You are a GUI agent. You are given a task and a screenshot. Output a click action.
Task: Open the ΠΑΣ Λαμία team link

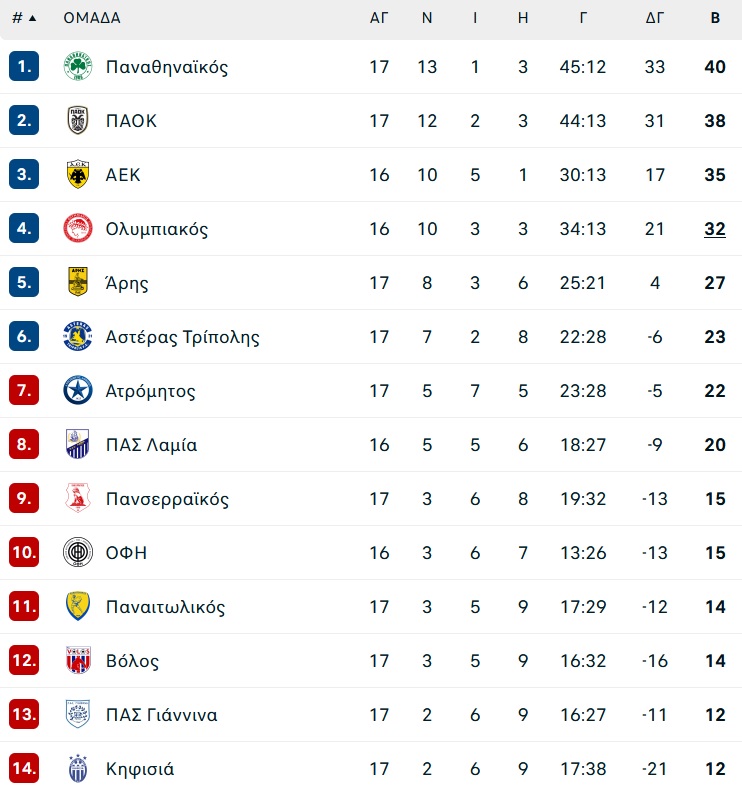(x=151, y=444)
